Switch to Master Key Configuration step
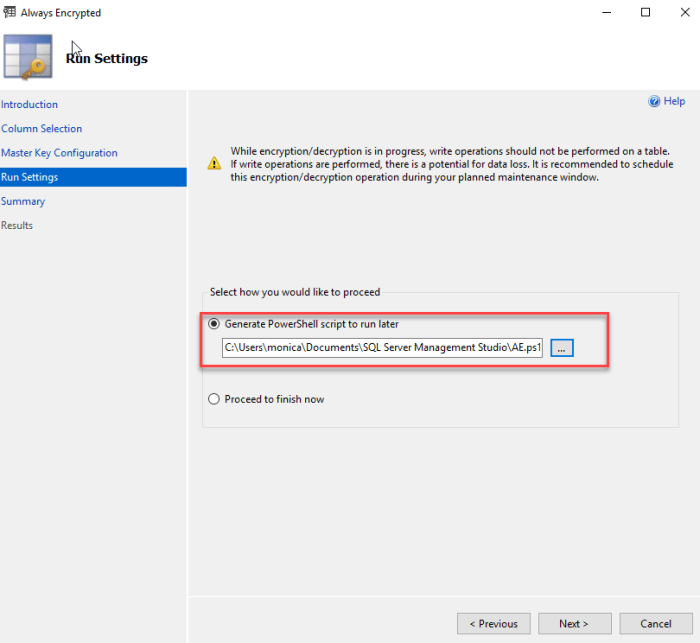The height and width of the screenshot is (643, 700). pyautogui.click(x=60, y=153)
